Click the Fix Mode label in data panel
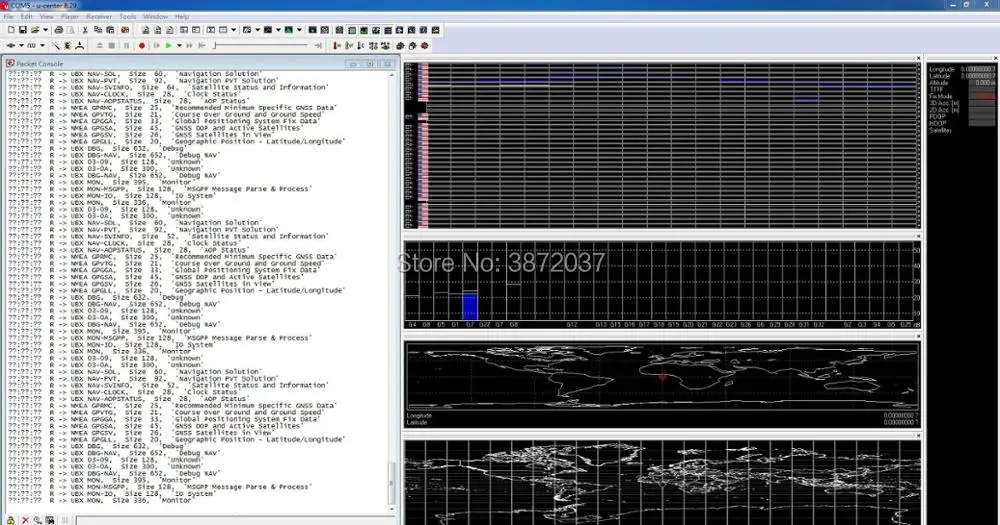The width and height of the screenshot is (1000, 525). (x=941, y=96)
